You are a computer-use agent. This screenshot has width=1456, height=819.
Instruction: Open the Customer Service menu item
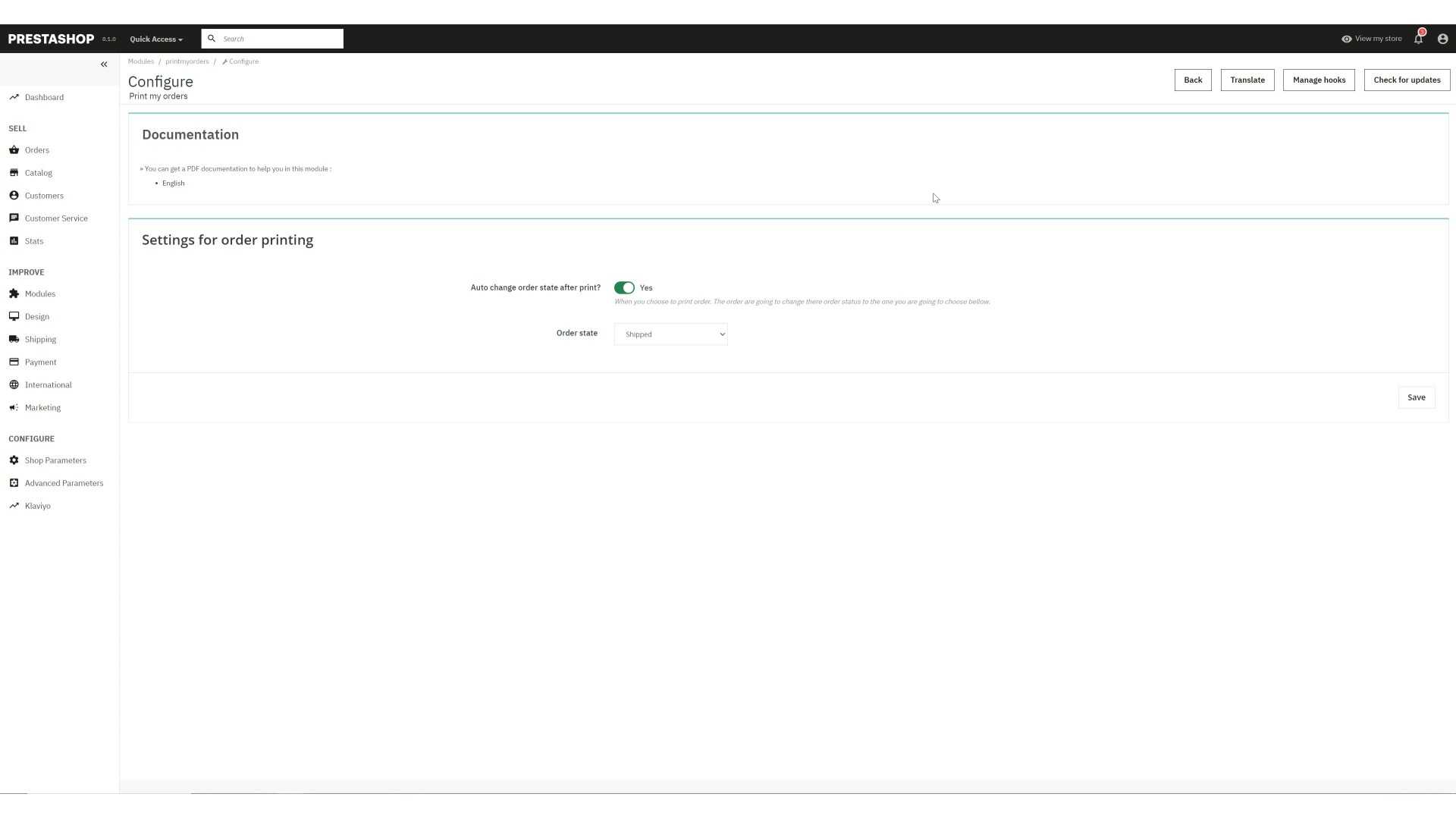[56, 218]
